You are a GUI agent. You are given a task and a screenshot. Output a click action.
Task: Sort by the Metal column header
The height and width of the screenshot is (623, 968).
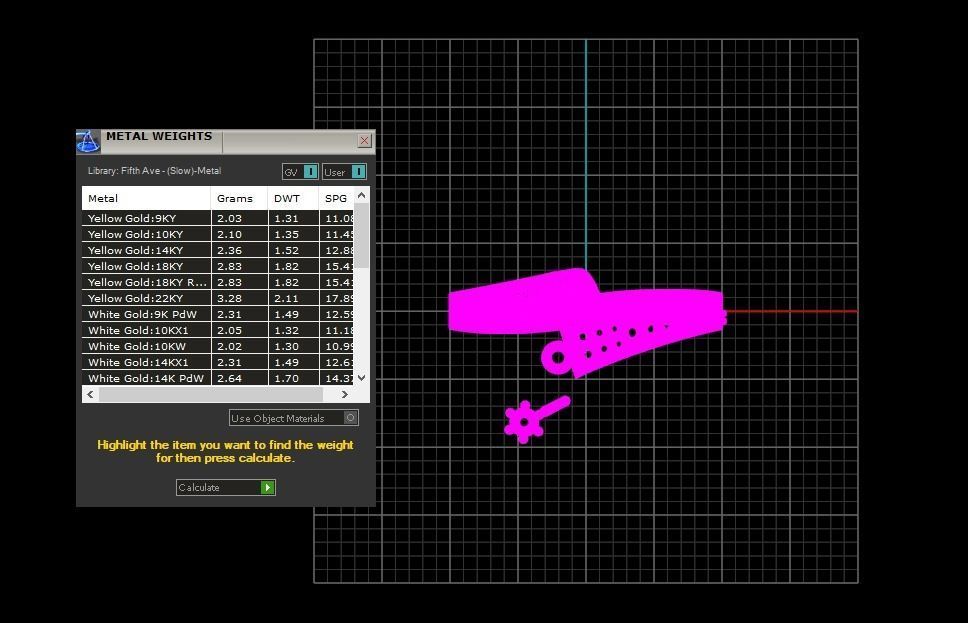[146, 198]
